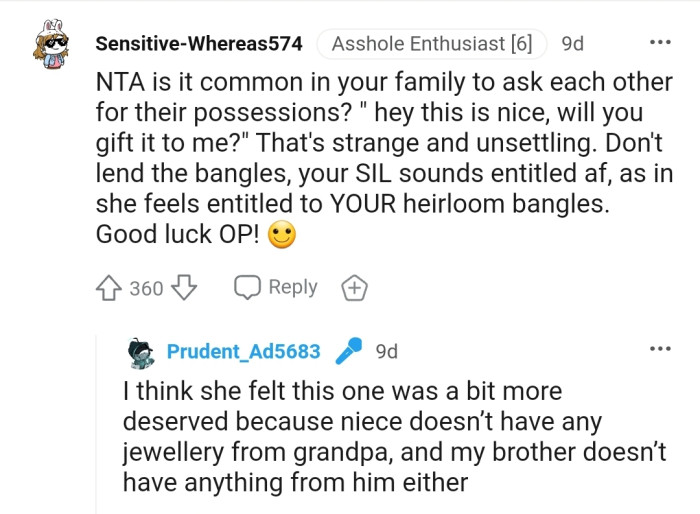Click the smiley emoji after "Good luck OP!"
The image size is (700, 514).
pyautogui.click(x=284, y=234)
